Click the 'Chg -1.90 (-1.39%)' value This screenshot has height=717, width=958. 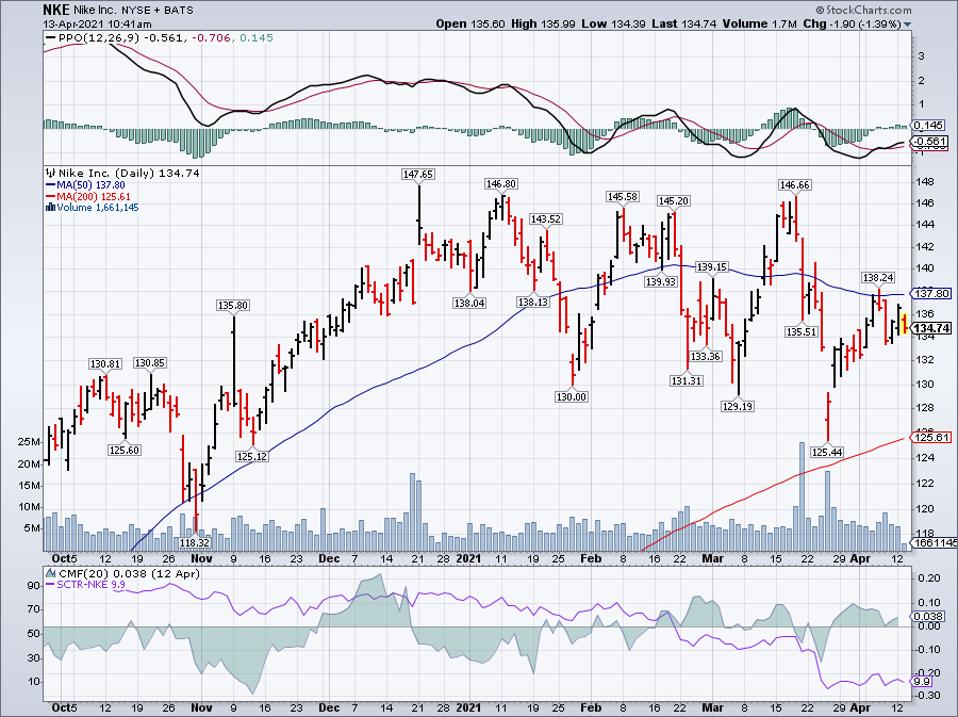click(852, 24)
